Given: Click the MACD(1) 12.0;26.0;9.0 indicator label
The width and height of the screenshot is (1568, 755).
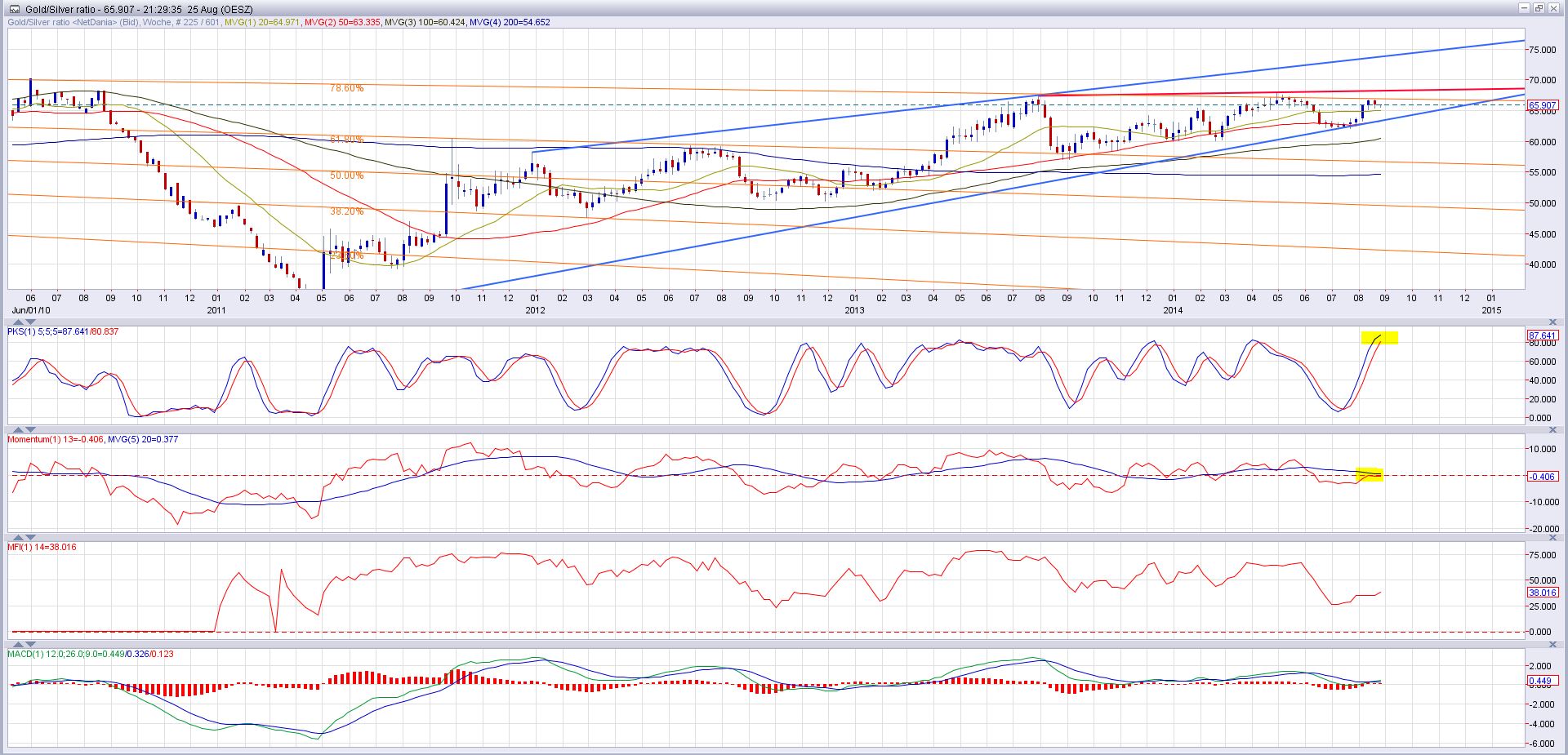Looking at the screenshot, I should (x=91, y=654).
